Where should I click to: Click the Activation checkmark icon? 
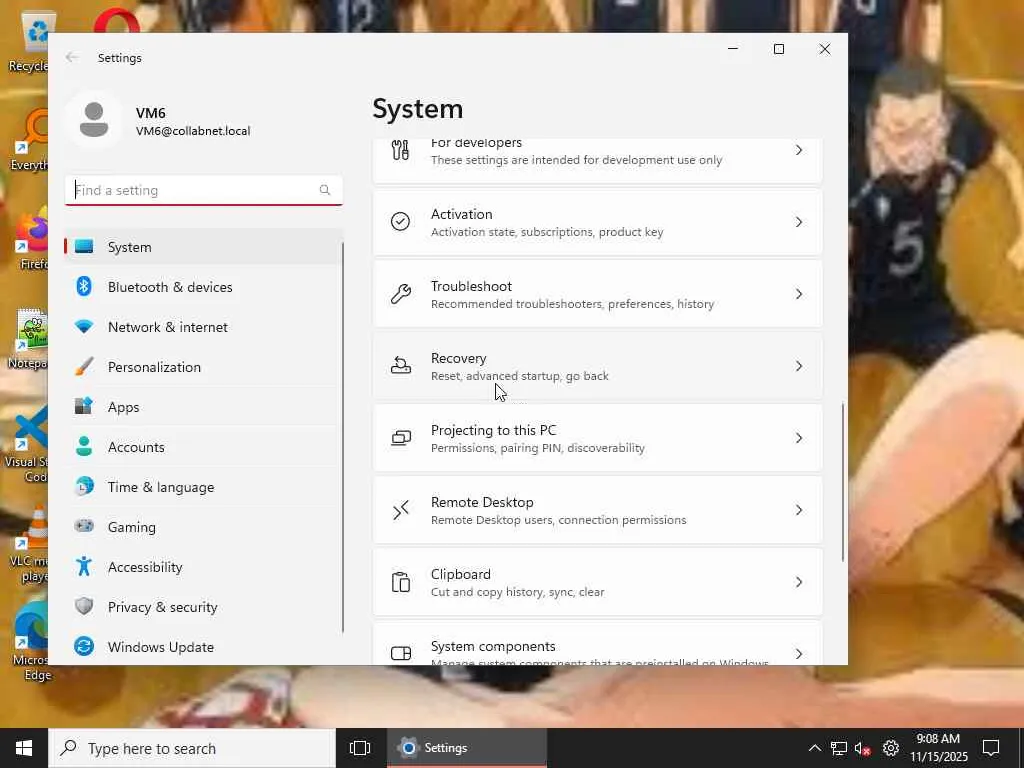point(400,221)
